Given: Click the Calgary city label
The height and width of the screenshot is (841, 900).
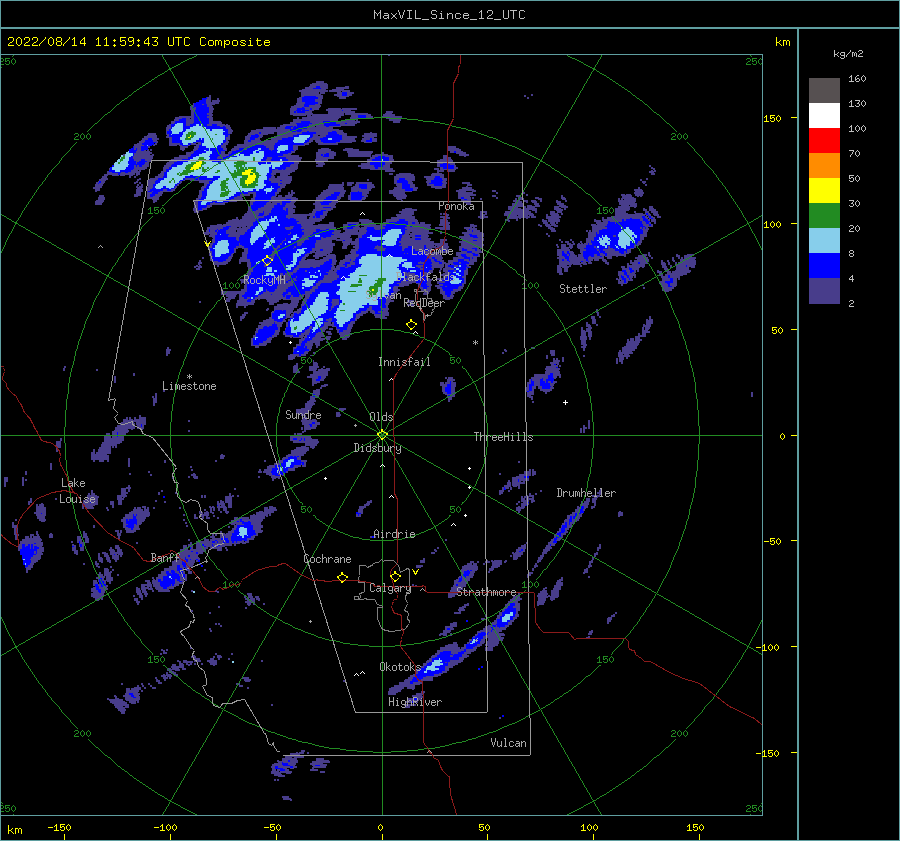Looking at the screenshot, I should point(390,588).
